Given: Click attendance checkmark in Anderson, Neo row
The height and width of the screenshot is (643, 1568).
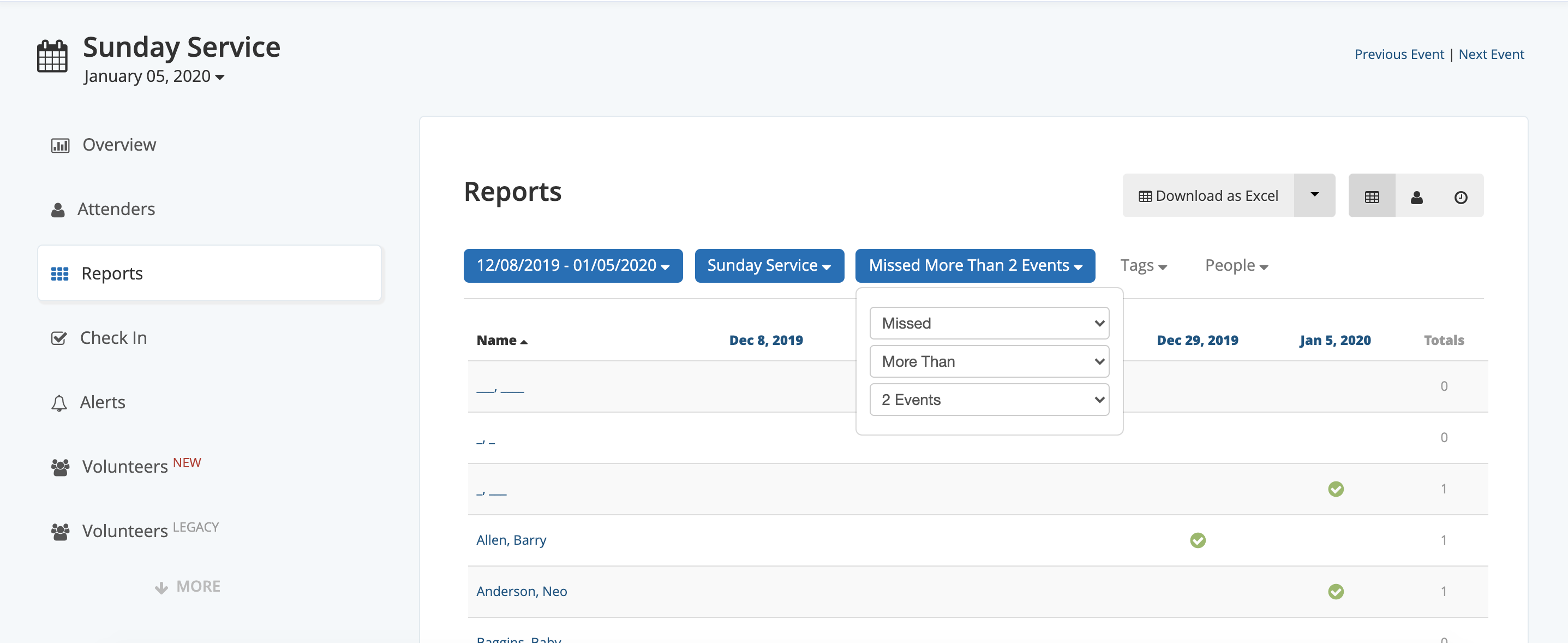Looking at the screenshot, I should (x=1336, y=592).
